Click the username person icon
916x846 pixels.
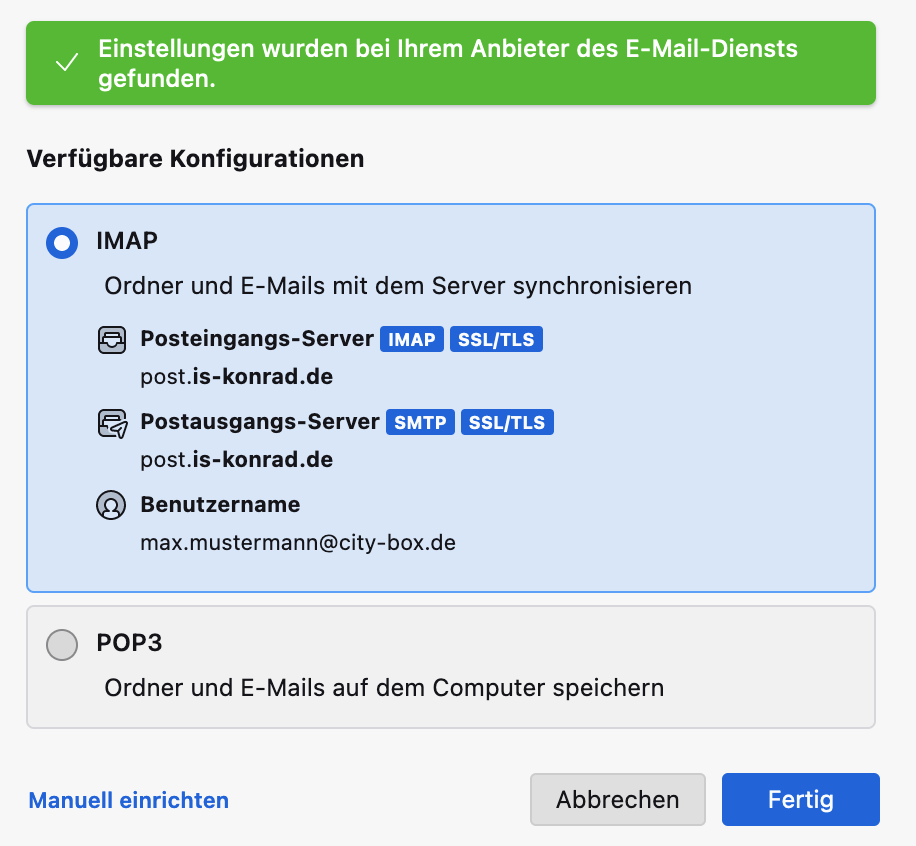111,505
